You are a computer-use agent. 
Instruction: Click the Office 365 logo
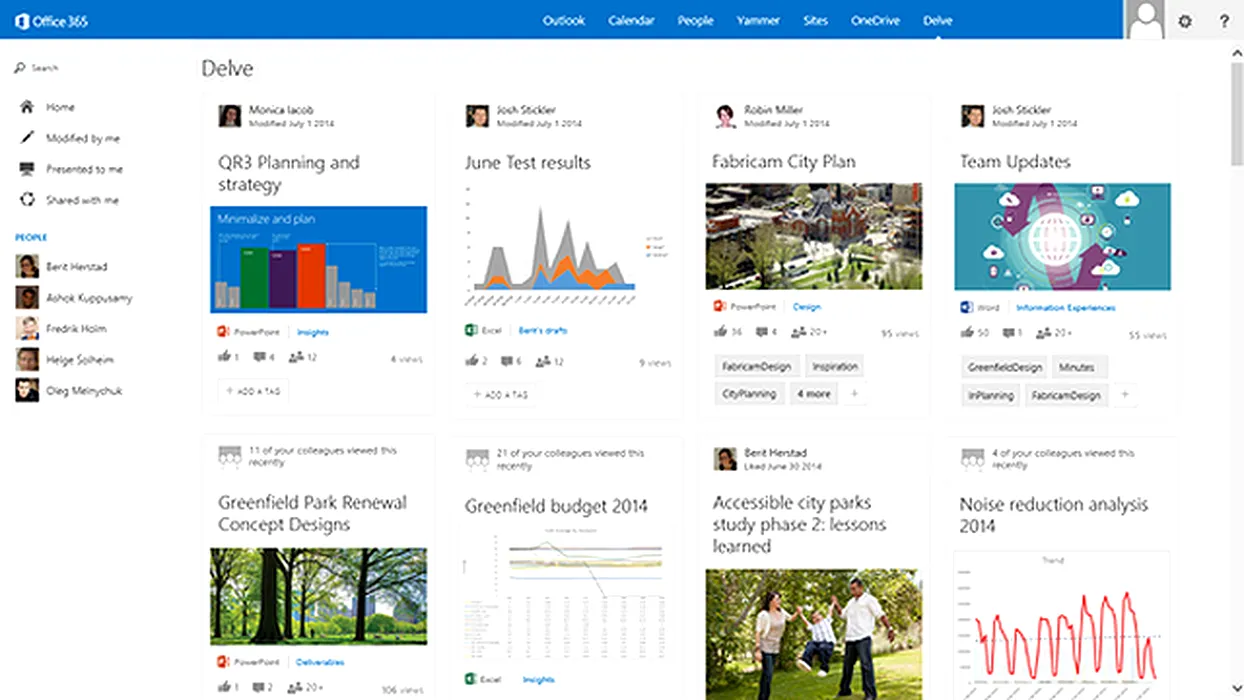click(x=52, y=20)
